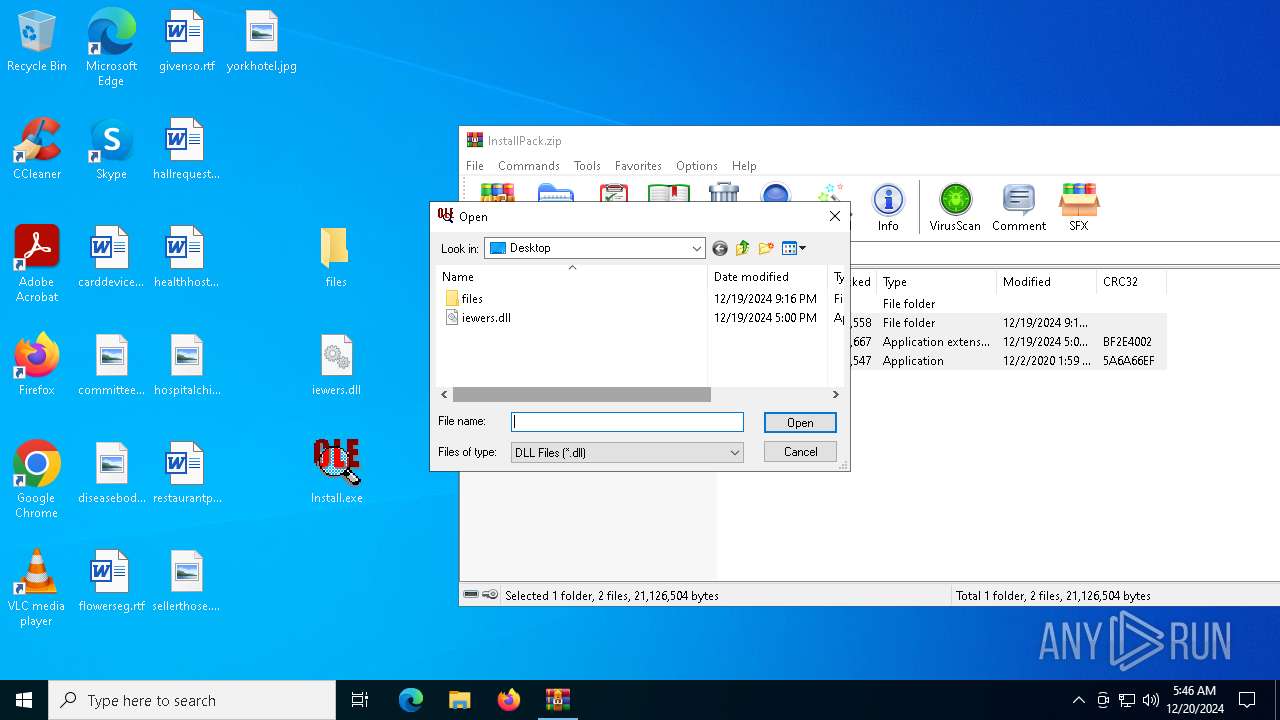Select Install.exe on the desktop
Screen dimensions: 1280x720
336,473
